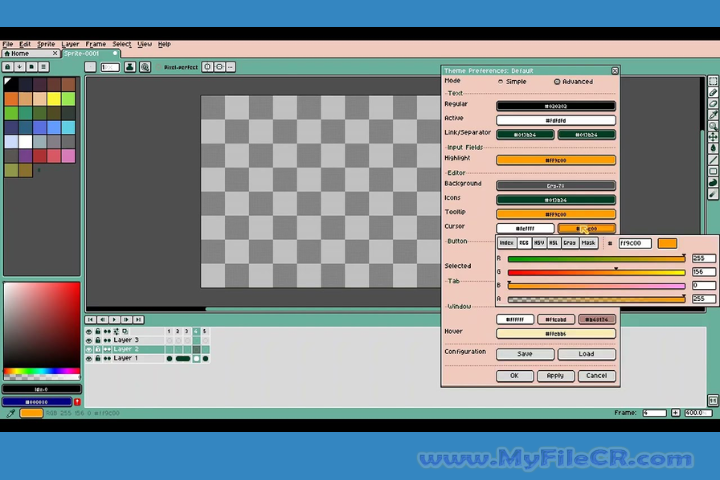Play the animation
Viewport: 720px width, 480px height.
[114, 319]
